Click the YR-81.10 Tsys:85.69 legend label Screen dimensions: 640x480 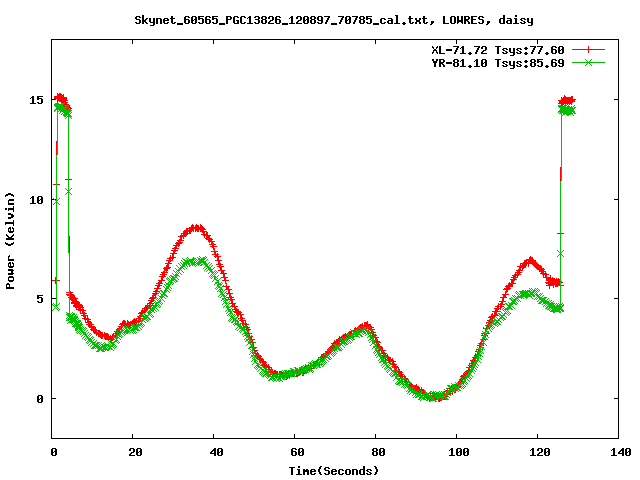498,63
